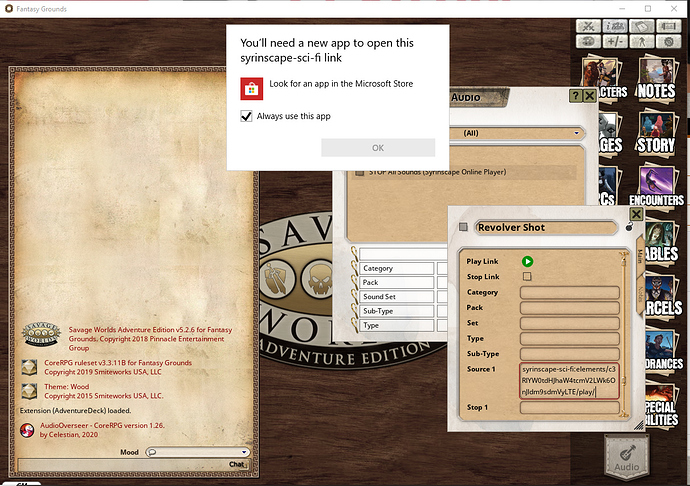Click the wide bar button at toolbar top right

click(x=668, y=26)
